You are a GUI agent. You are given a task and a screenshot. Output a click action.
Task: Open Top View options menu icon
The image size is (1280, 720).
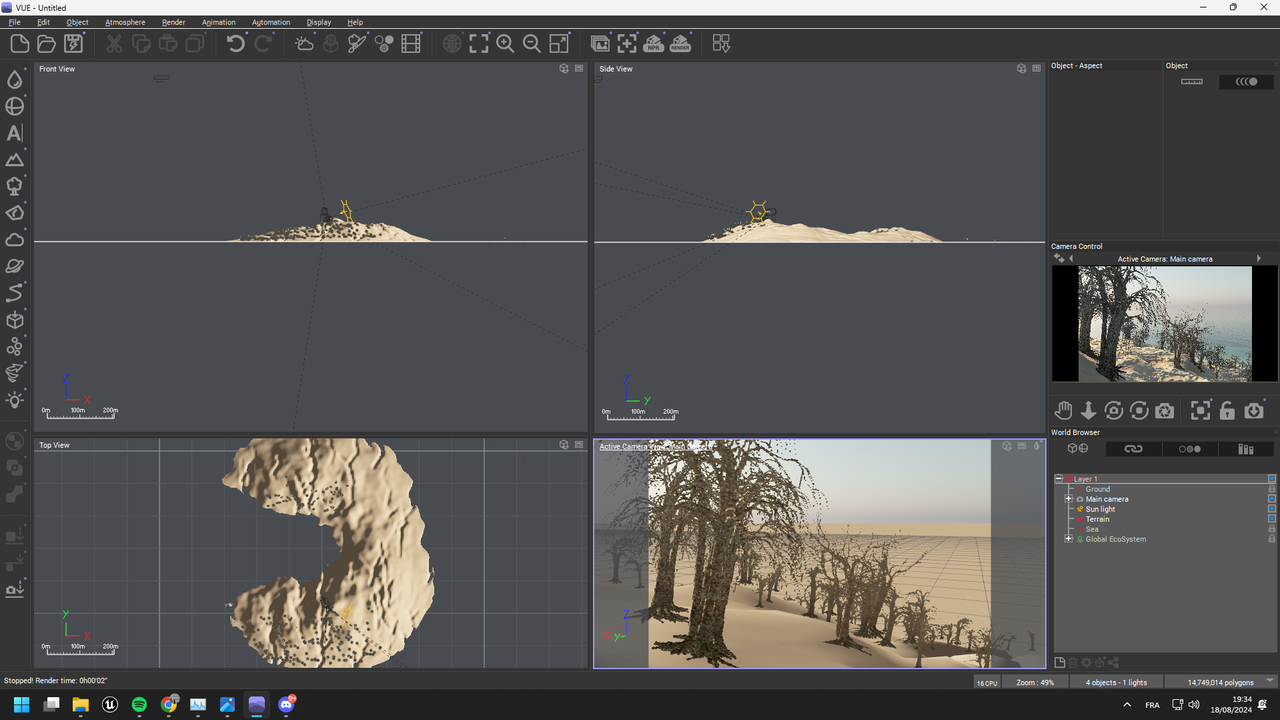pos(579,445)
